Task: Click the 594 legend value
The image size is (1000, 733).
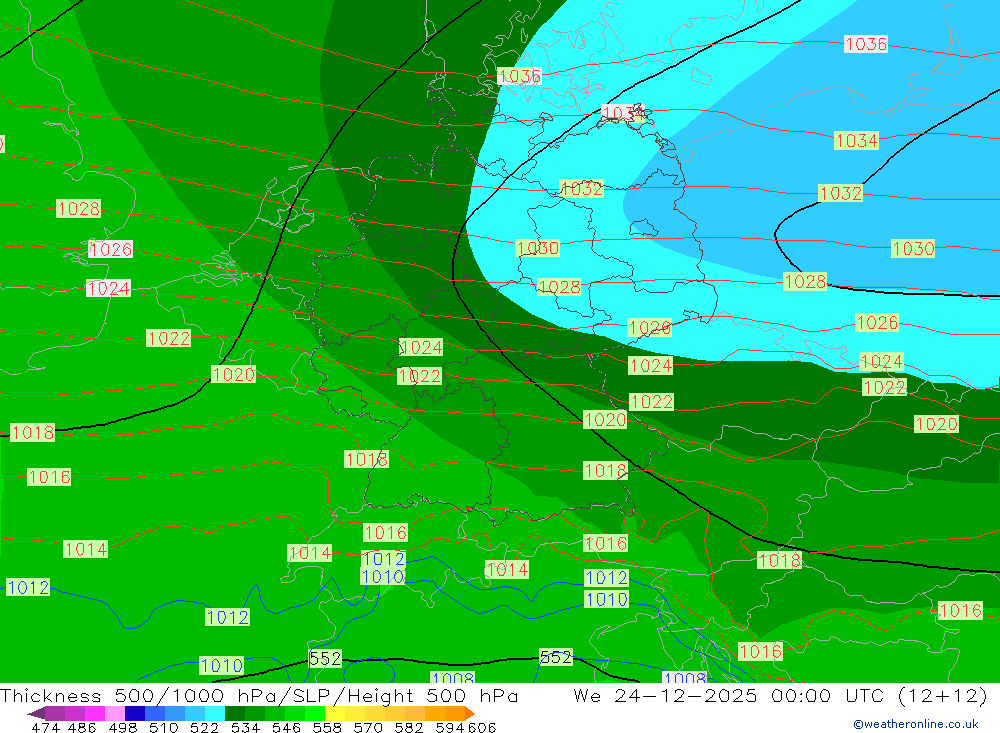Action: tap(450, 727)
